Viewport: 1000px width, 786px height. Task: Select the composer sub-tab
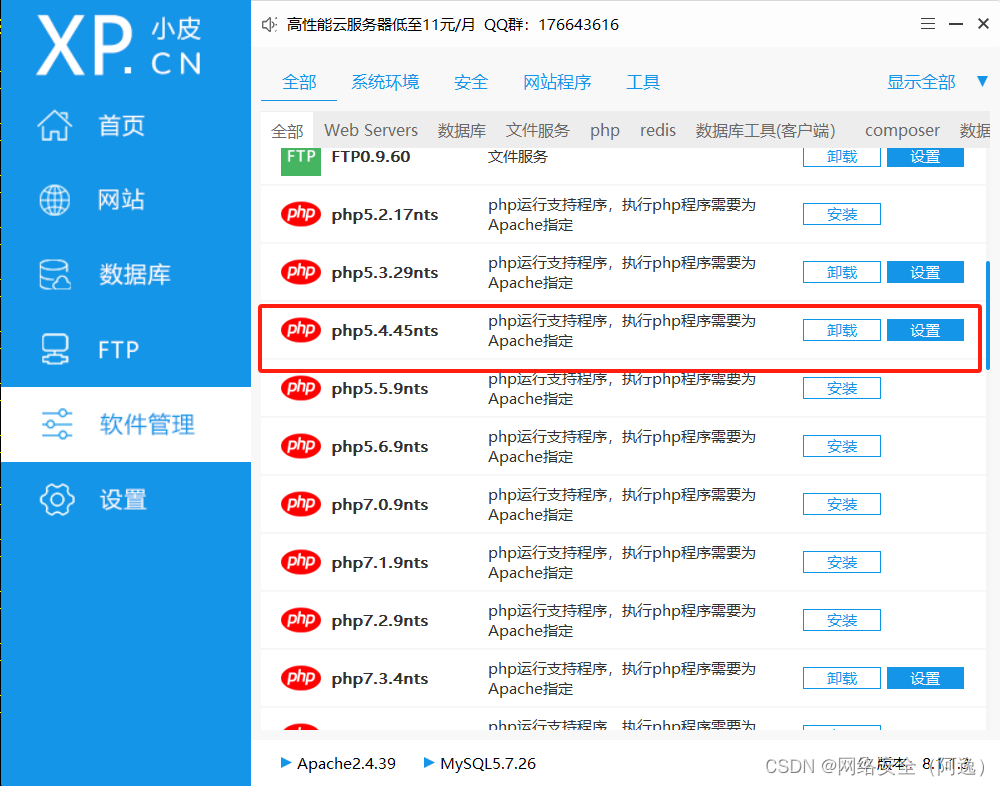click(902, 130)
